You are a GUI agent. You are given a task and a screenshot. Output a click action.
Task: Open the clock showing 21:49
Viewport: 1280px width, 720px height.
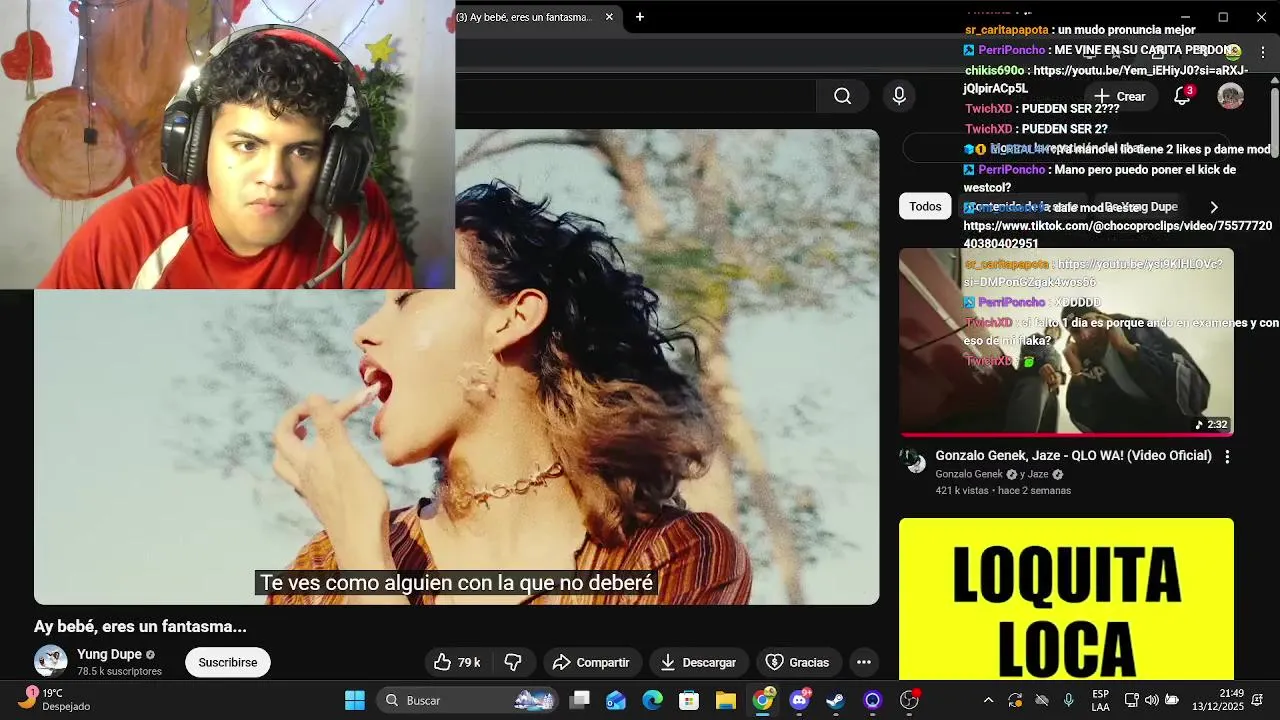pos(1218,700)
